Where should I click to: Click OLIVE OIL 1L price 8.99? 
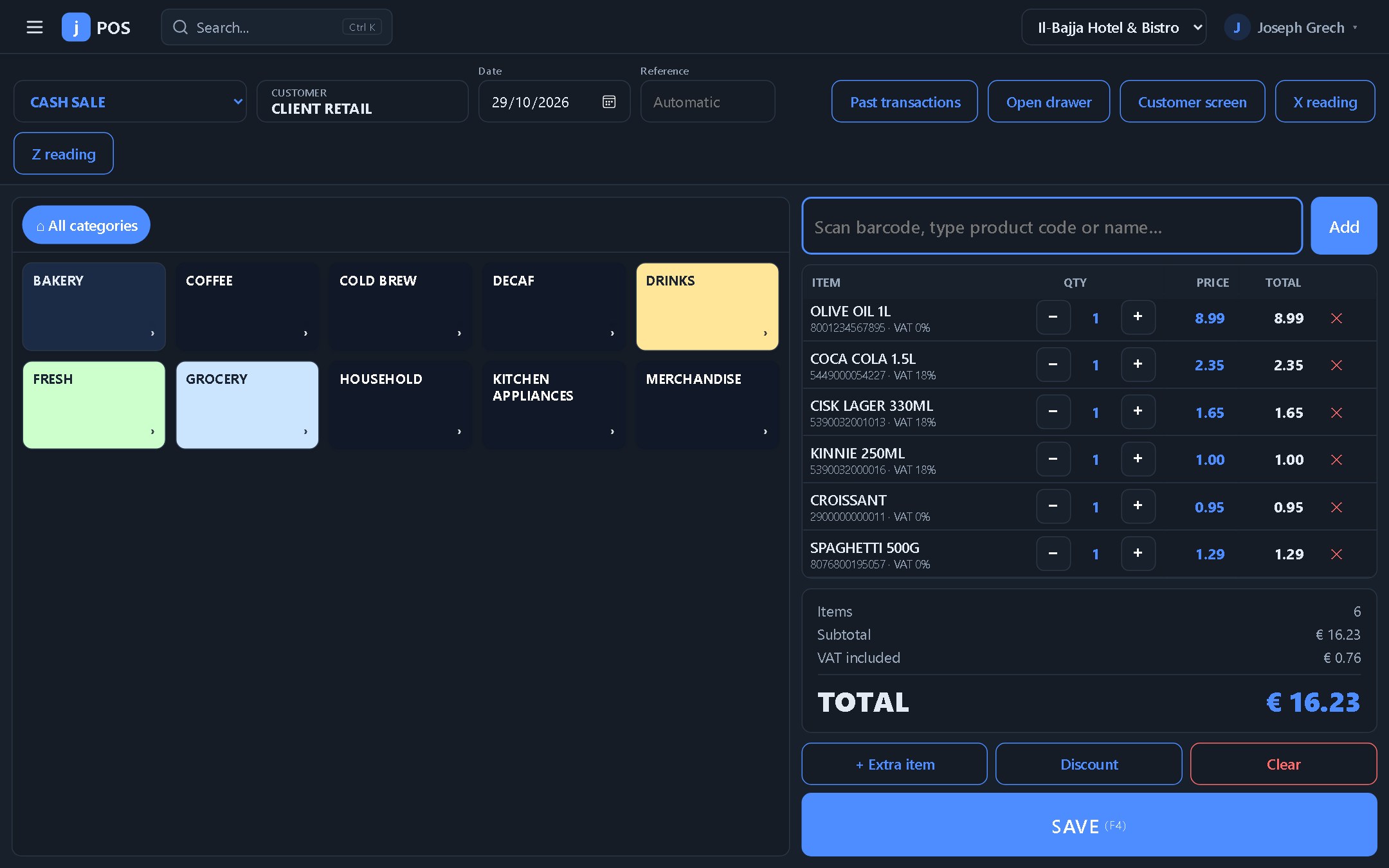(x=1210, y=318)
